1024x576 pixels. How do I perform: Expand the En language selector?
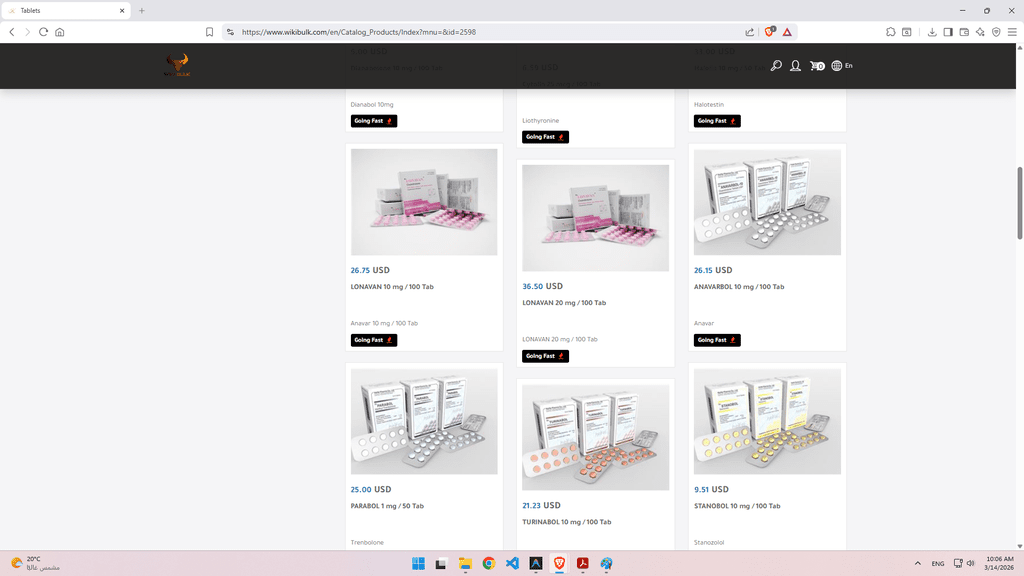tap(842, 66)
